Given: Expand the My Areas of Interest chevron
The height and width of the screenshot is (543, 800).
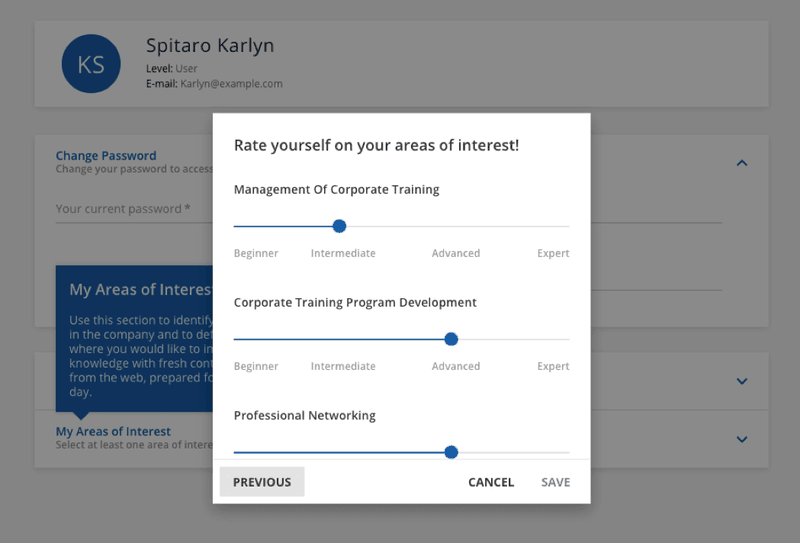Looking at the screenshot, I should point(742,439).
